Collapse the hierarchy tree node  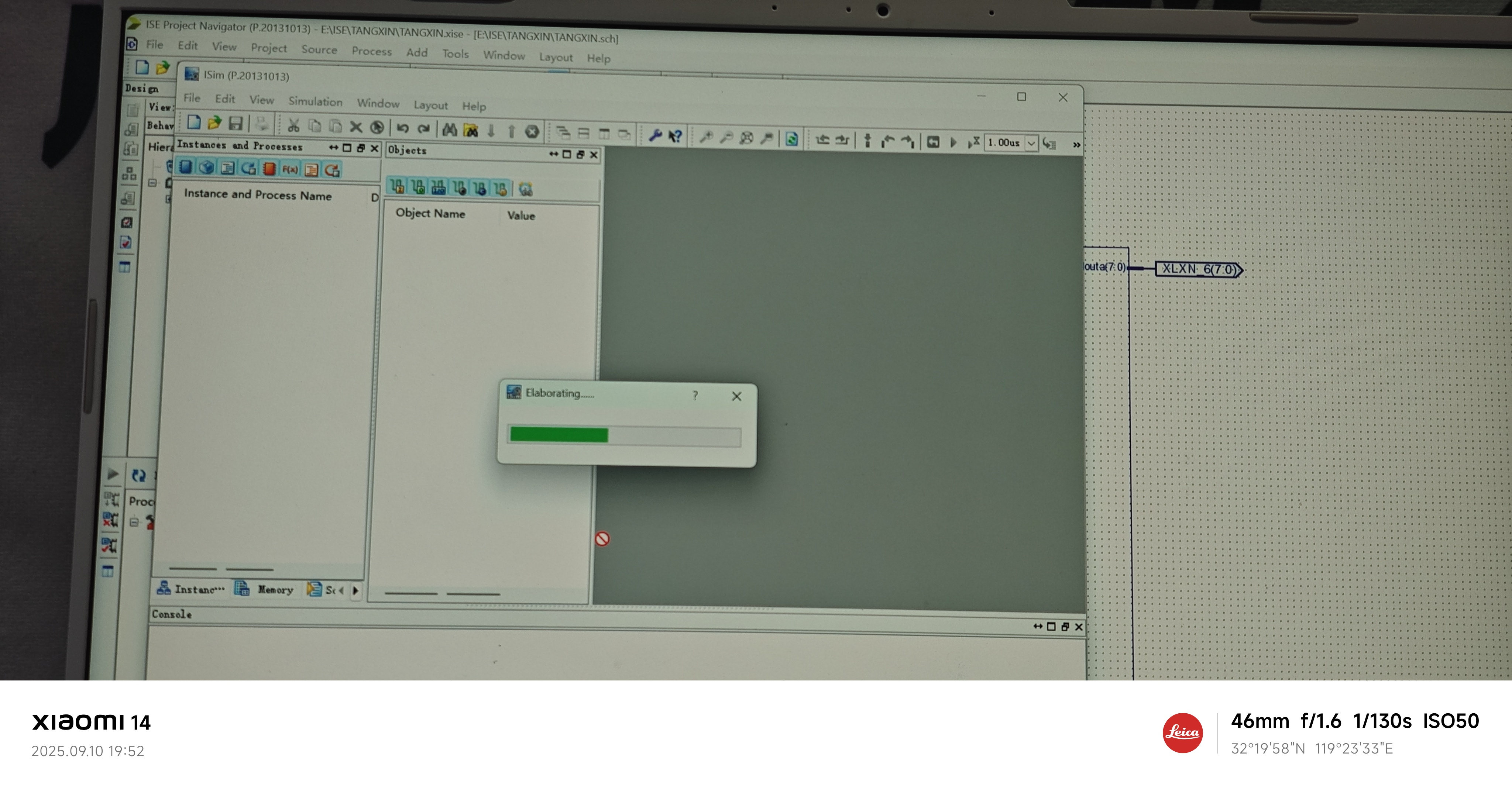point(152,183)
